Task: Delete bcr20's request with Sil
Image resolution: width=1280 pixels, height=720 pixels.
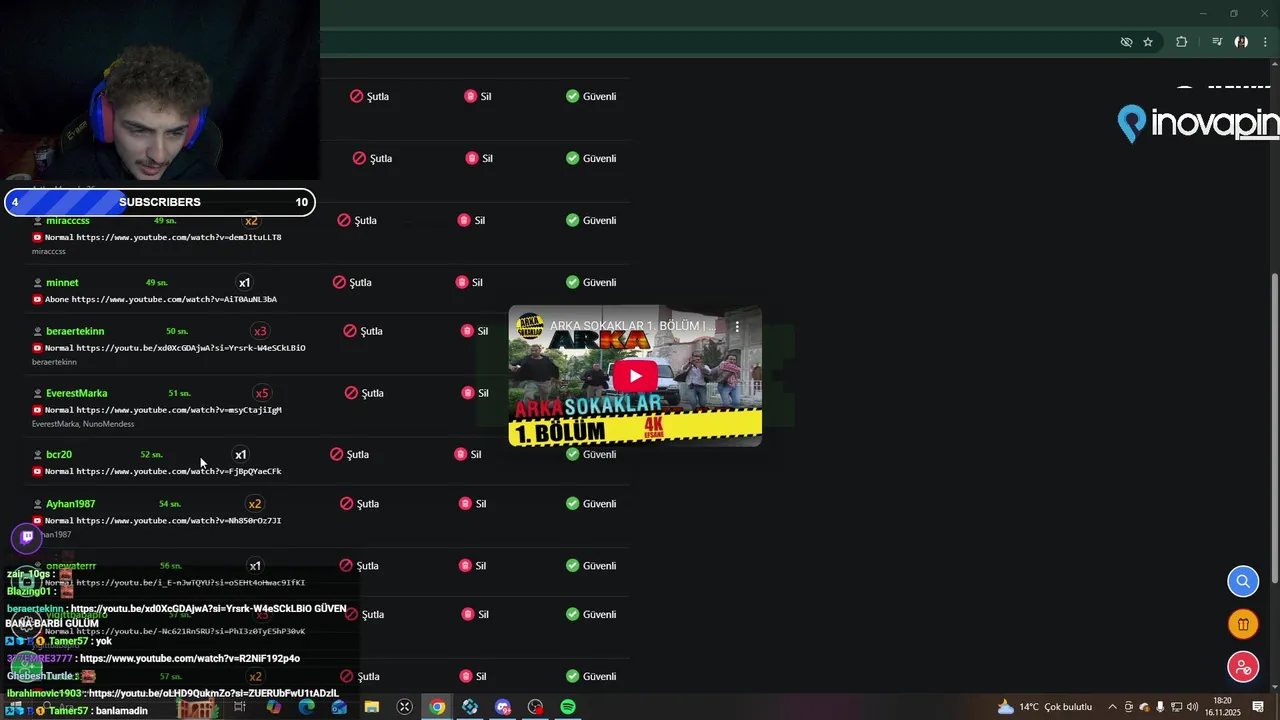Action: point(468,454)
